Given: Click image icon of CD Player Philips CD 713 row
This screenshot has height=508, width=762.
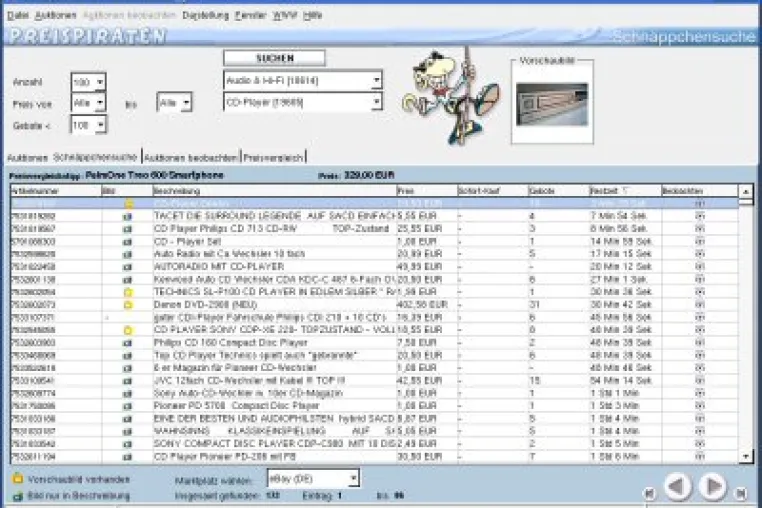Looking at the screenshot, I should click(x=127, y=229).
